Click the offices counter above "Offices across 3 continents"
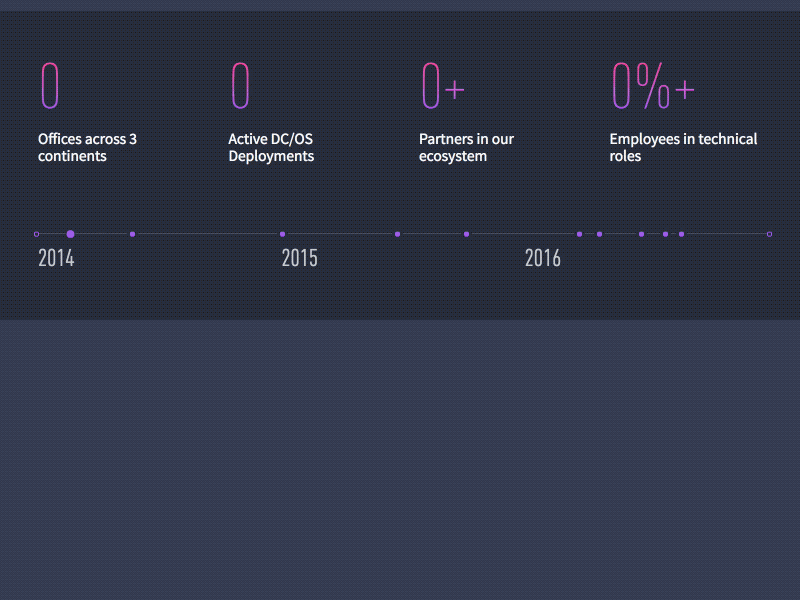The image size is (800, 600). pos(52,86)
